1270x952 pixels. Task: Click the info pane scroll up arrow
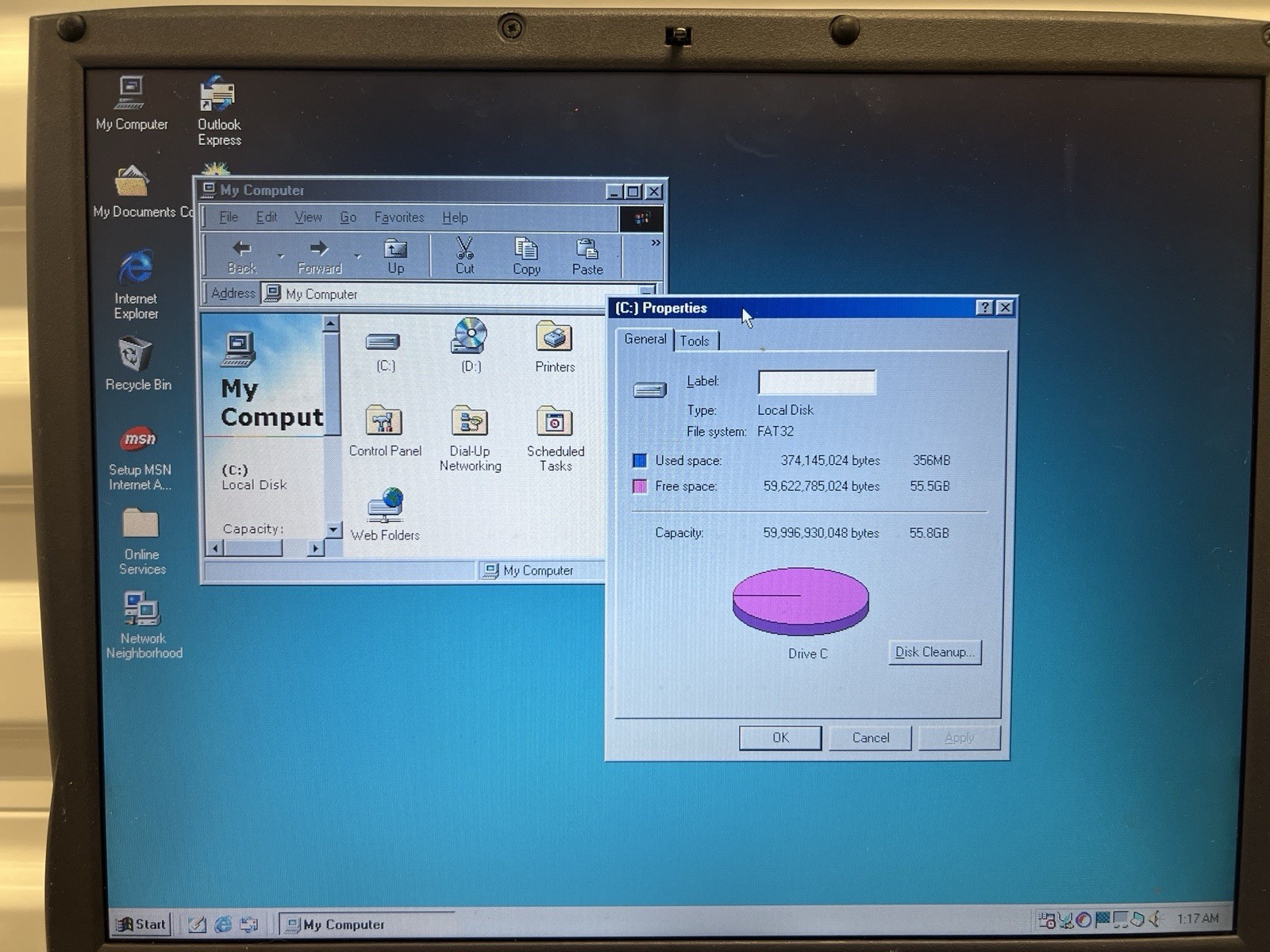331,324
